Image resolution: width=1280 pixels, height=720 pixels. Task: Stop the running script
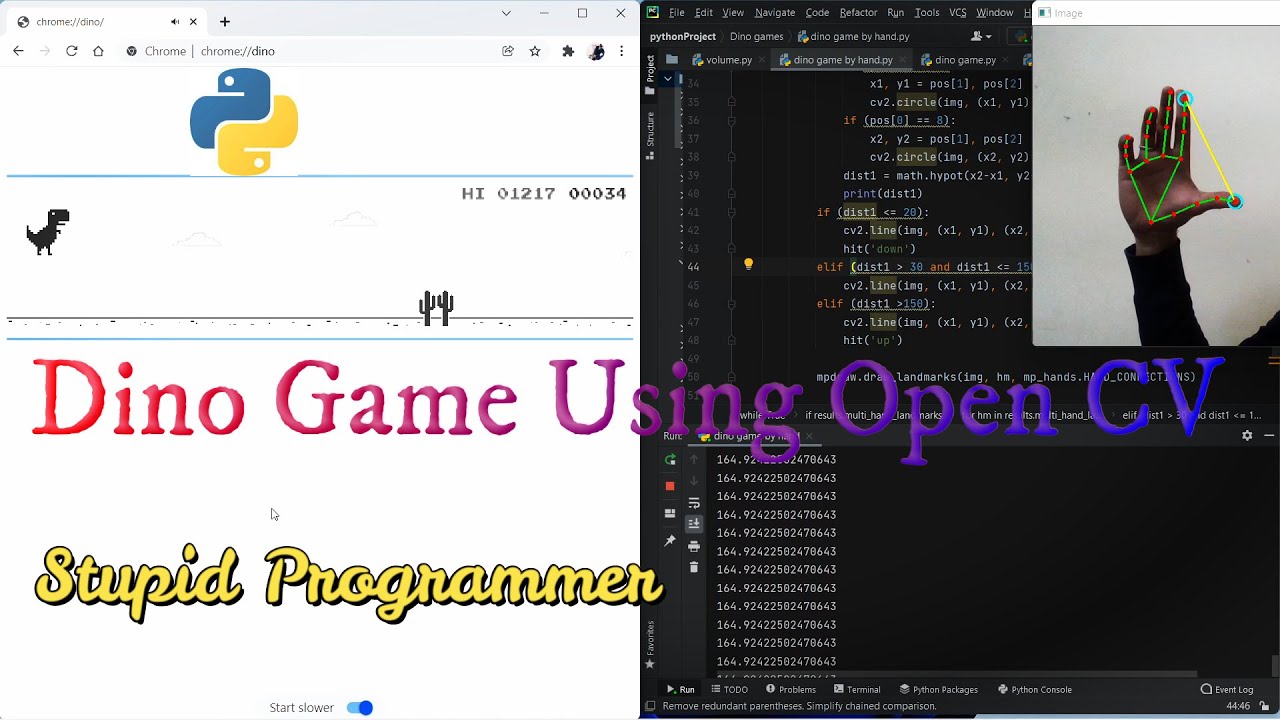(x=670, y=486)
